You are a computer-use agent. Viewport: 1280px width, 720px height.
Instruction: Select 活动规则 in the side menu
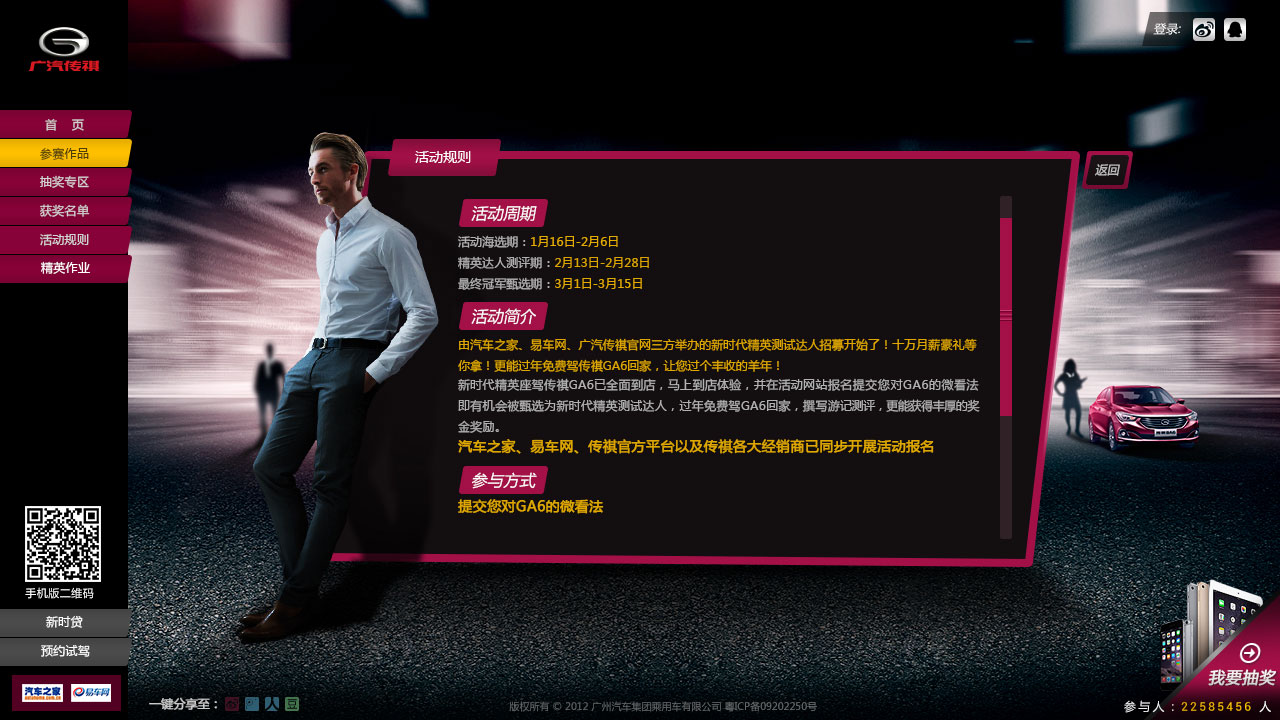pos(65,241)
